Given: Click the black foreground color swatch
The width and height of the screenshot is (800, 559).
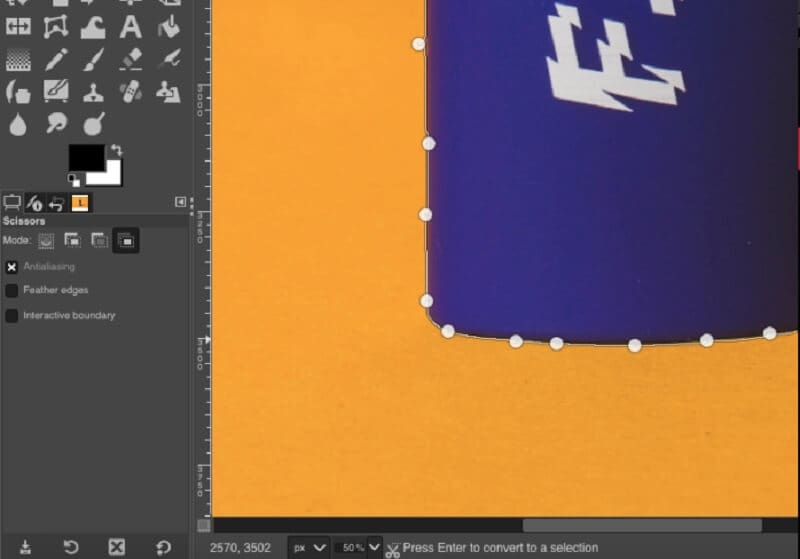Looking at the screenshot, I should click(85, 157).
